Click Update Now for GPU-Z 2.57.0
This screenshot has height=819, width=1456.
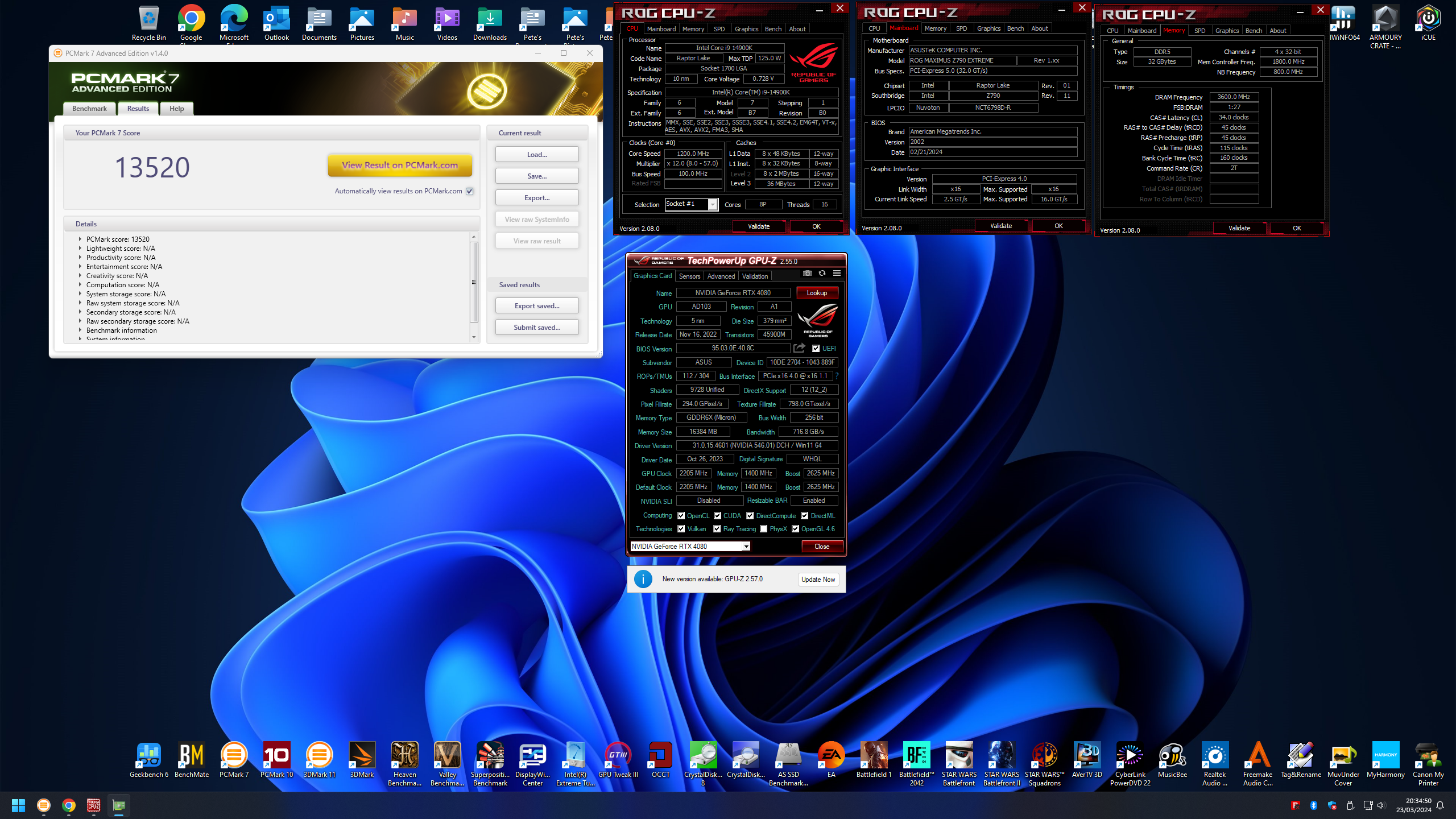click(818, 580)
